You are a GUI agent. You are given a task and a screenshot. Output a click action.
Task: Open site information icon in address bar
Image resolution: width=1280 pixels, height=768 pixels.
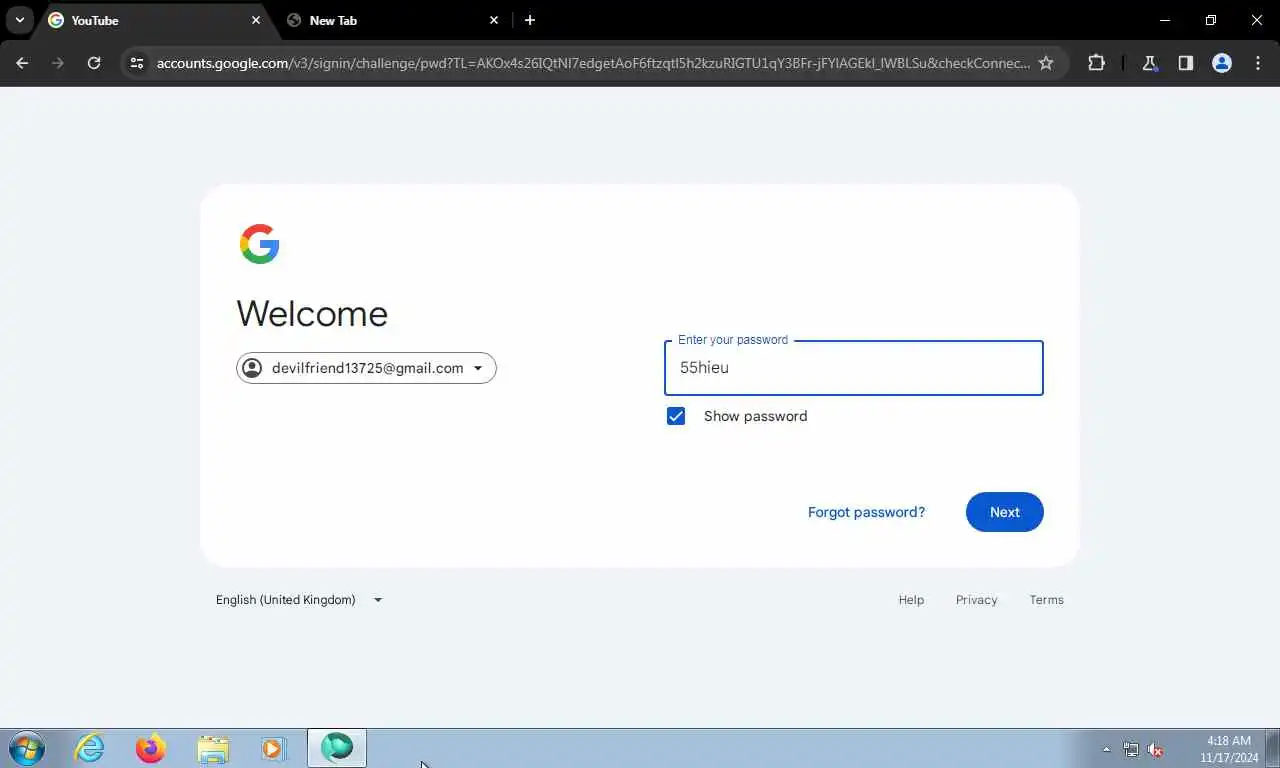[x=138, y=63]
